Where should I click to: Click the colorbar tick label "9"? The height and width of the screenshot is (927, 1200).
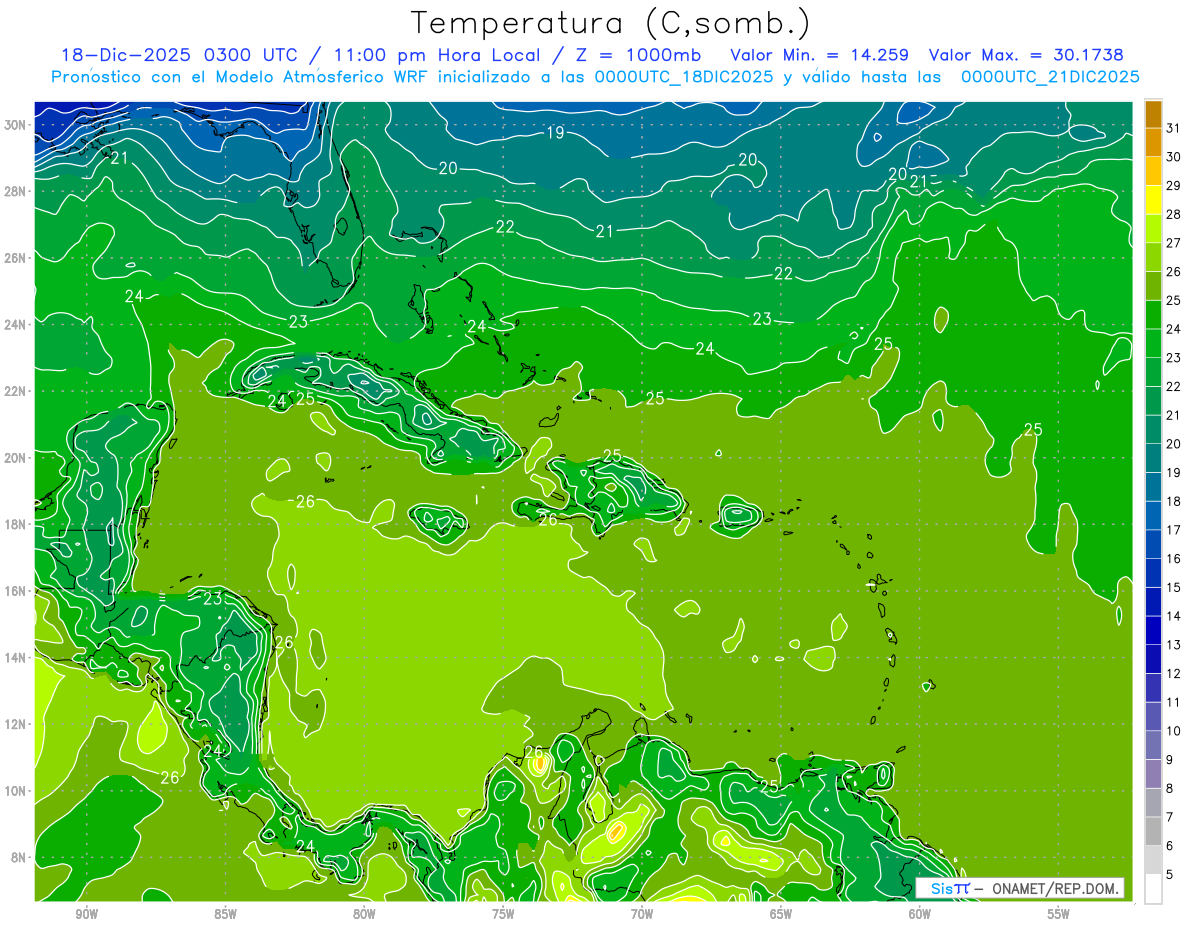tap(1169, 760)
